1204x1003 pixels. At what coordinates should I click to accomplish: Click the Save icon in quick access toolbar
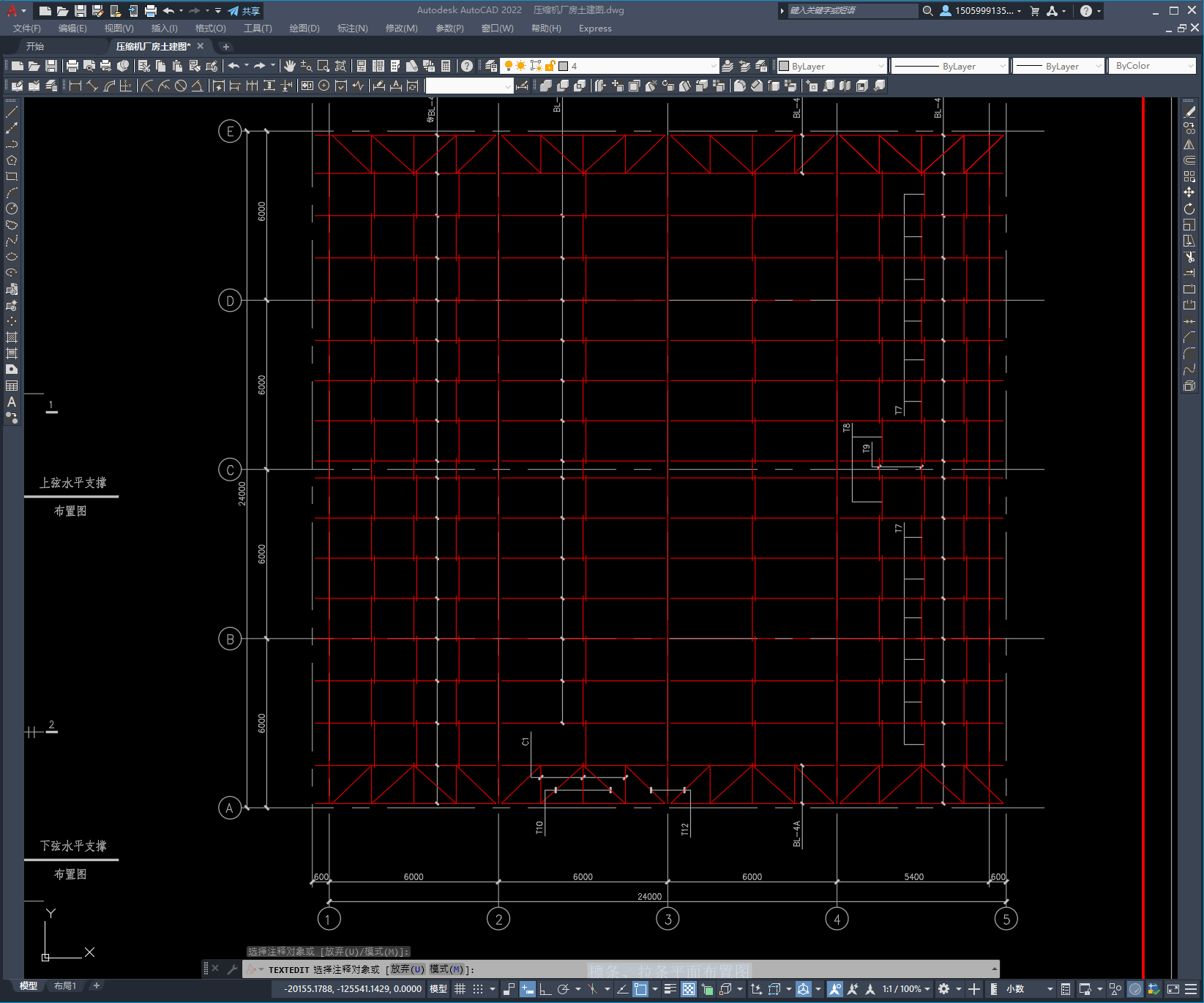[81, 11]
